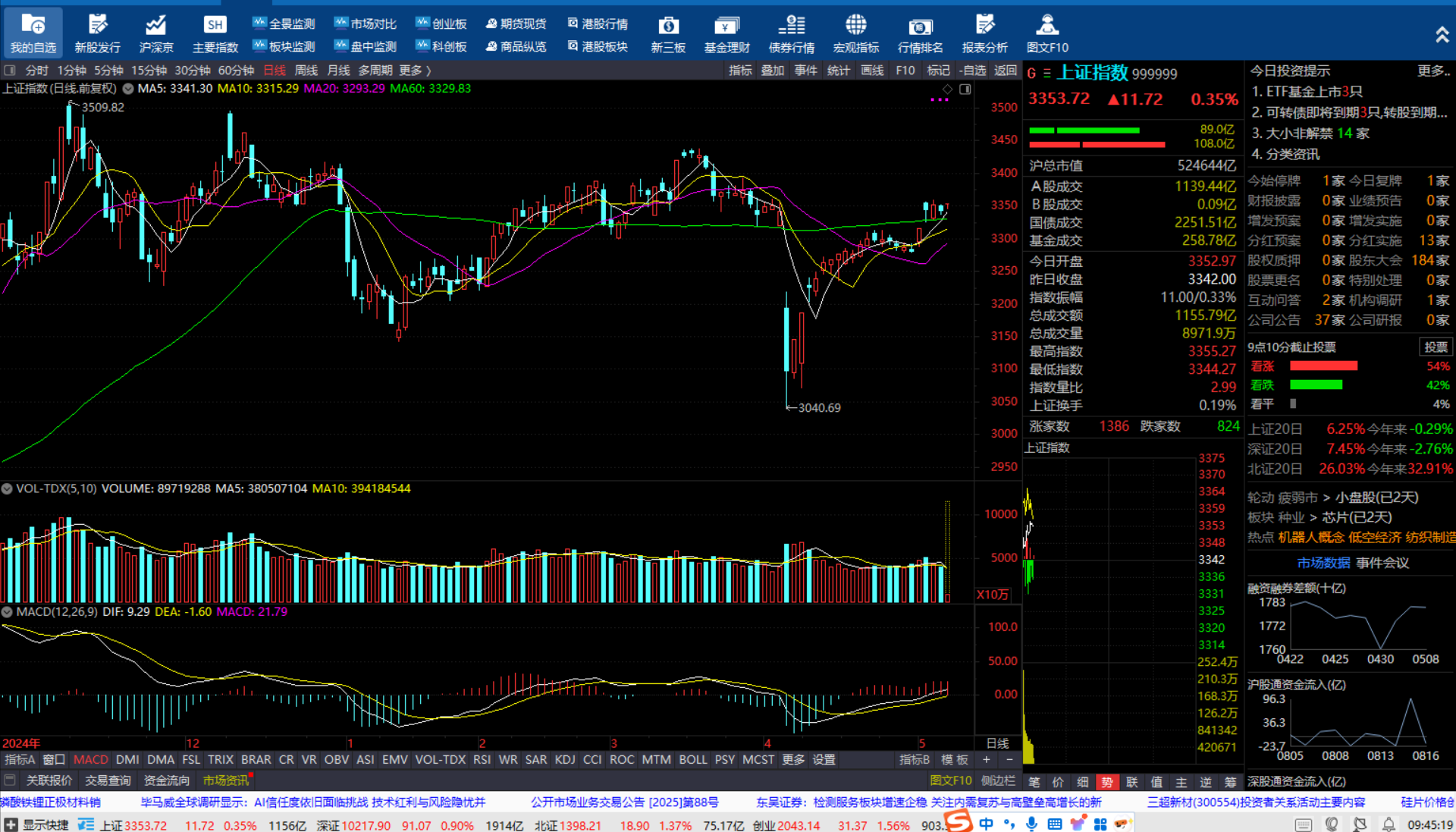
Task: Open the 指标B indicator set dropdown
Action: click(915, 760)
